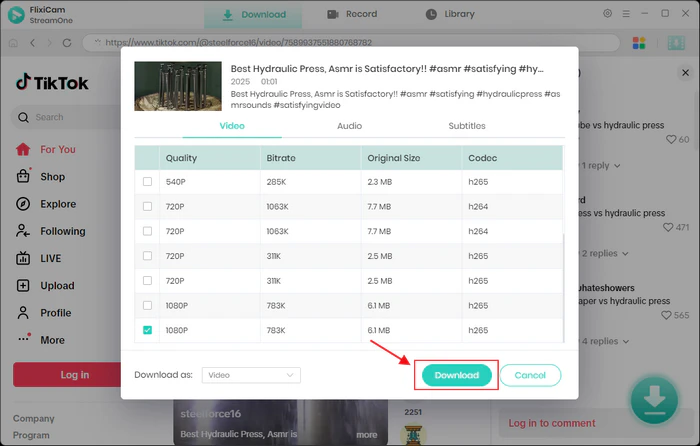700x446 pixels.
Task: Open the 'Download as' Video dropdown
Action: [x=250, y=375]
